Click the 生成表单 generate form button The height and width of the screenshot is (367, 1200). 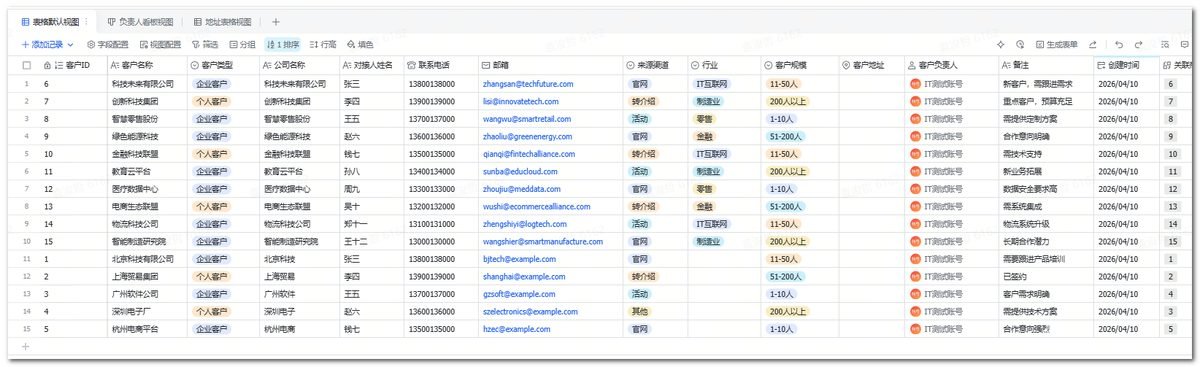[1056, 45]
